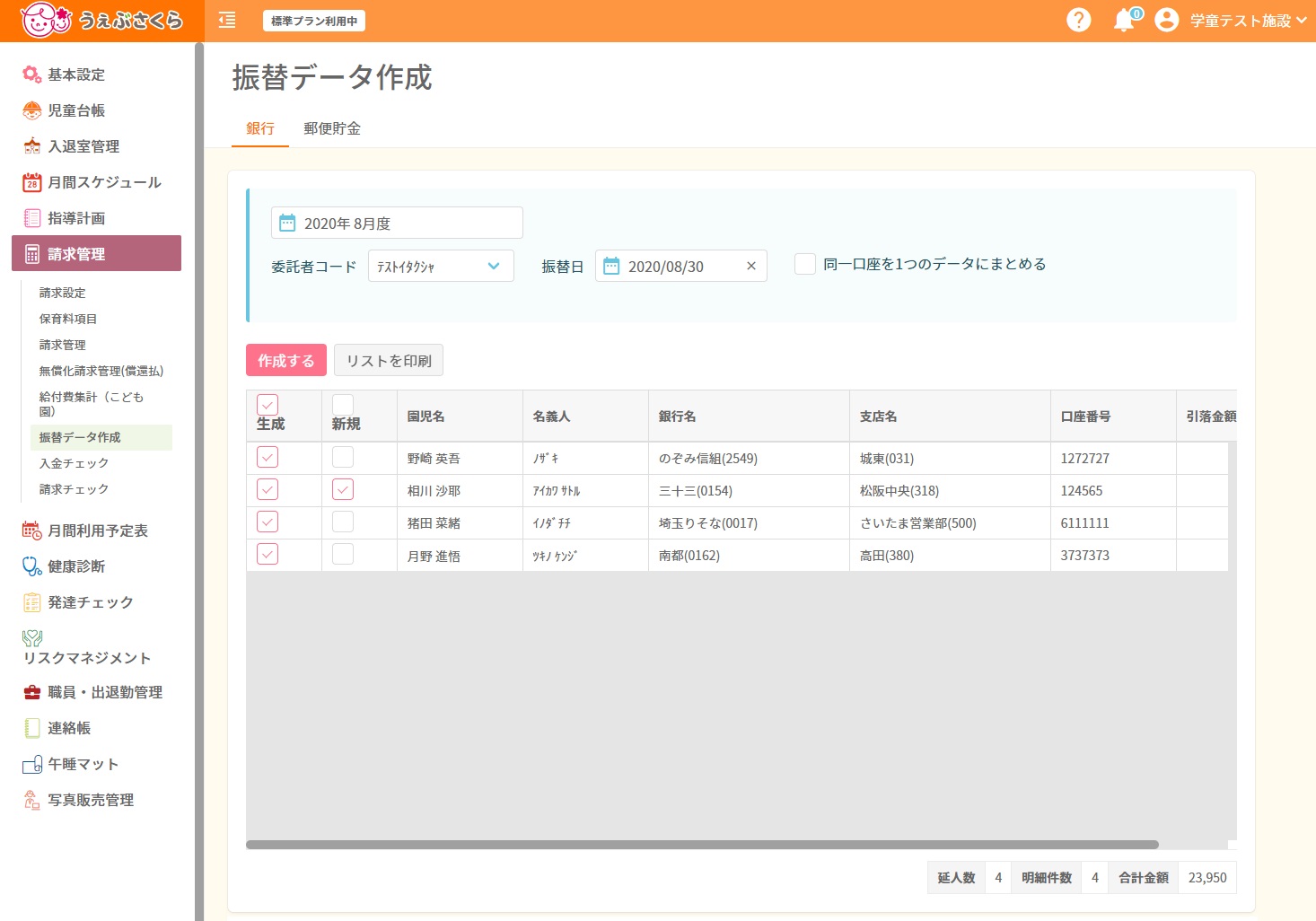Check 新規 for 野崎 英吾
Image resolution: width=1316 pixels, height=921 pixels.
click(x=343, y=457)
